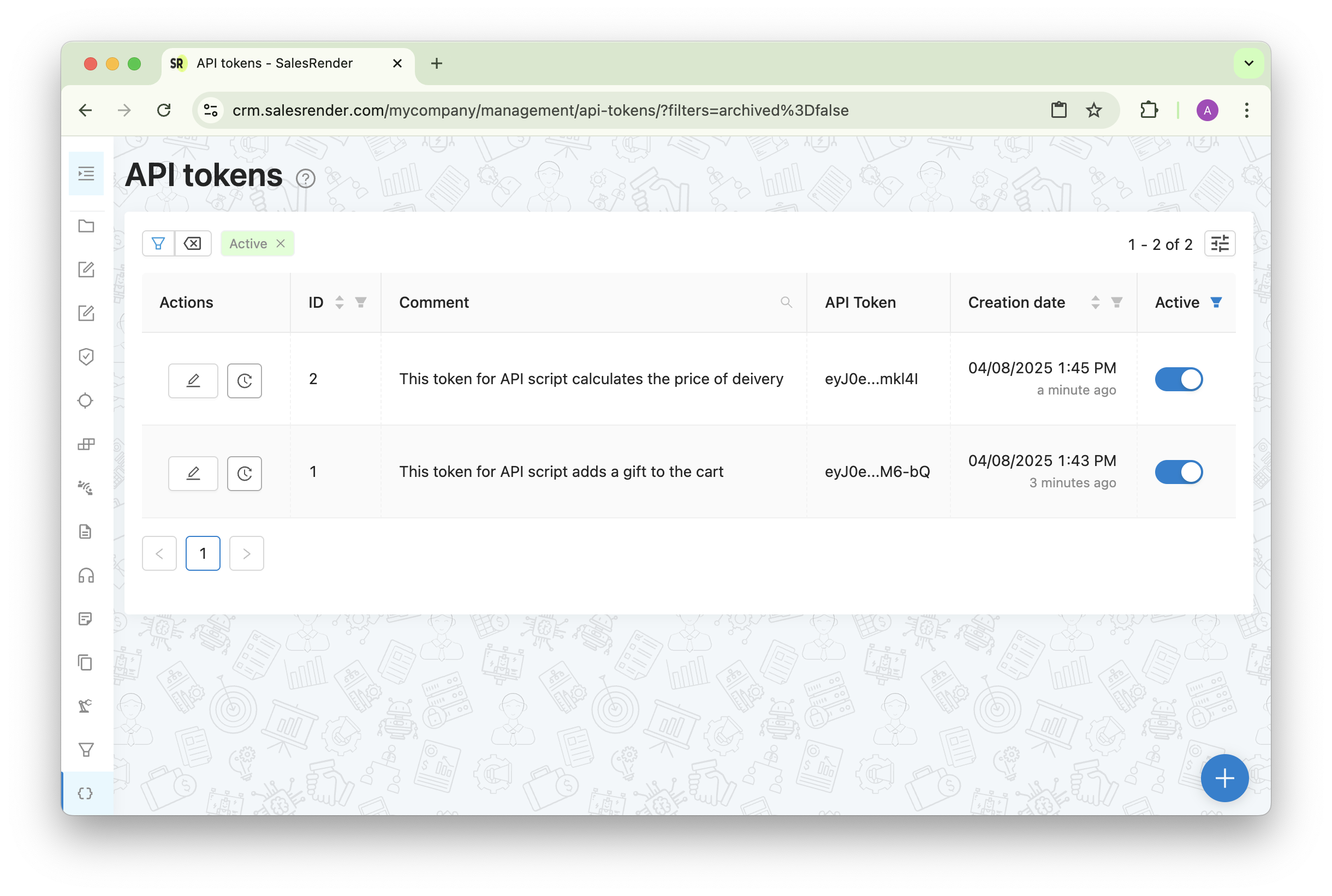The image size is (1332, 896).
Task: Open the folder icon in sidebar
Action: tap(86, 226)
